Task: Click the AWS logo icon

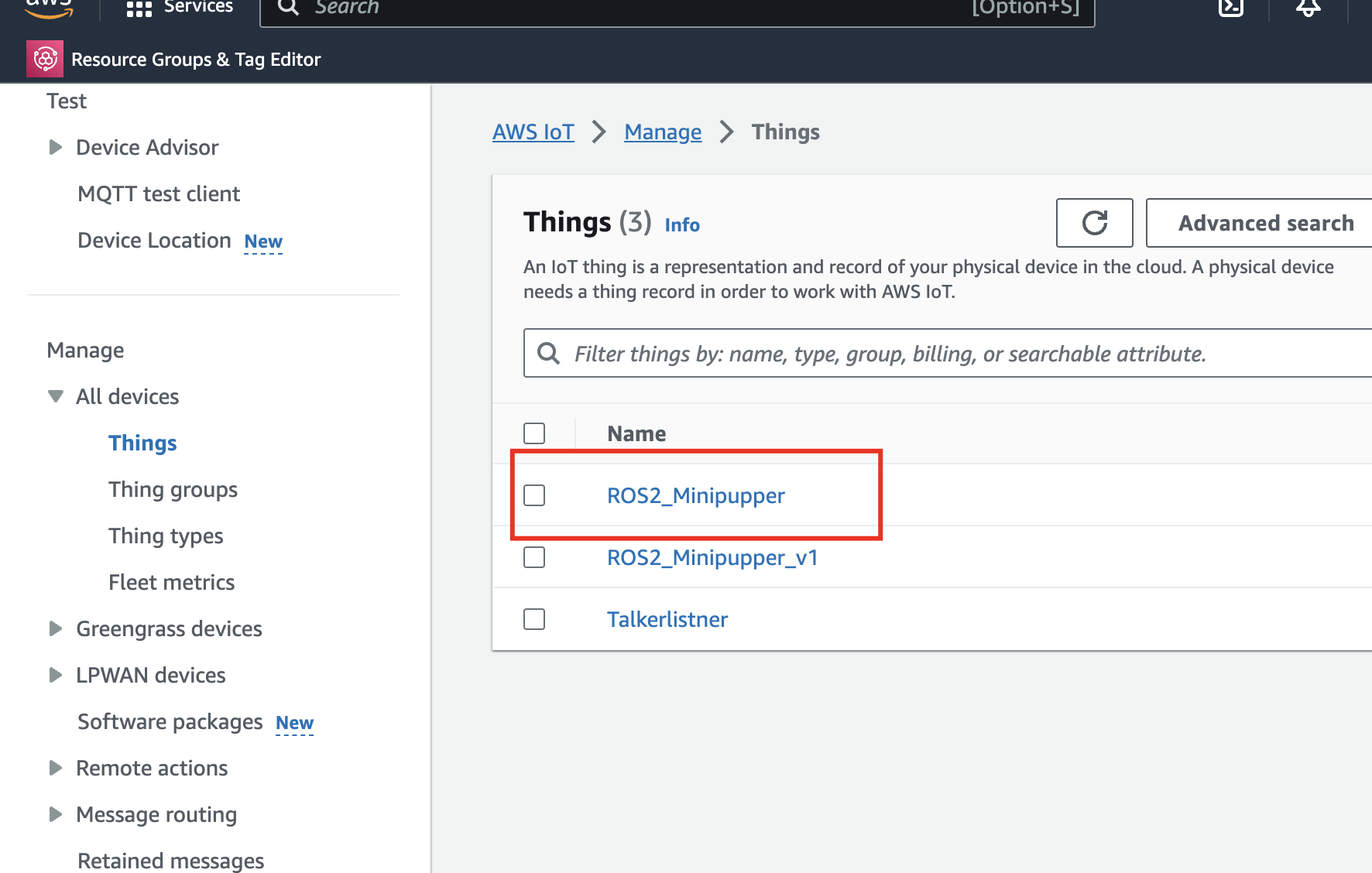Action: 49,8
